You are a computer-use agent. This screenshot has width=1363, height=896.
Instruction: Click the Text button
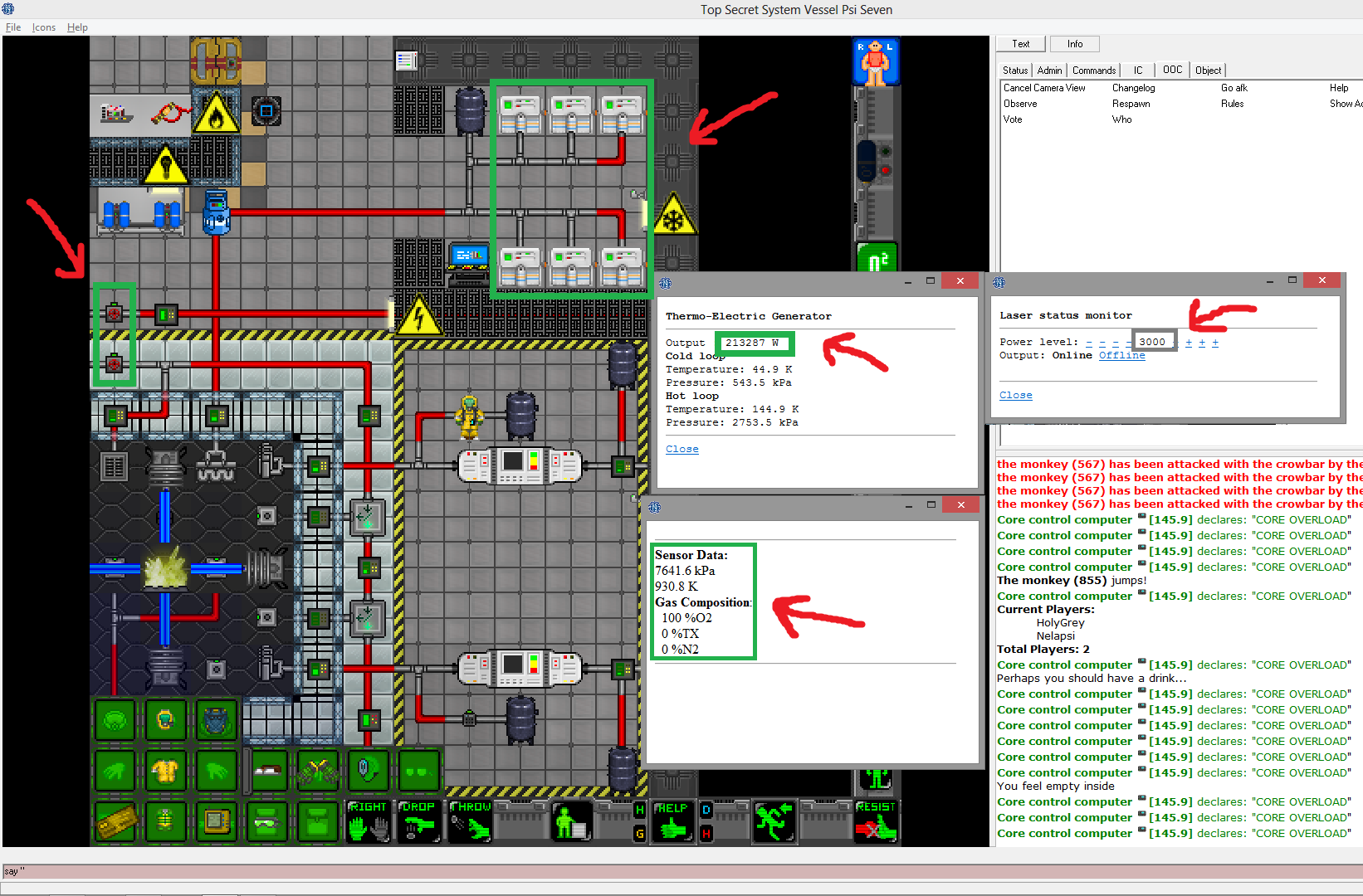coord(1020,44)
